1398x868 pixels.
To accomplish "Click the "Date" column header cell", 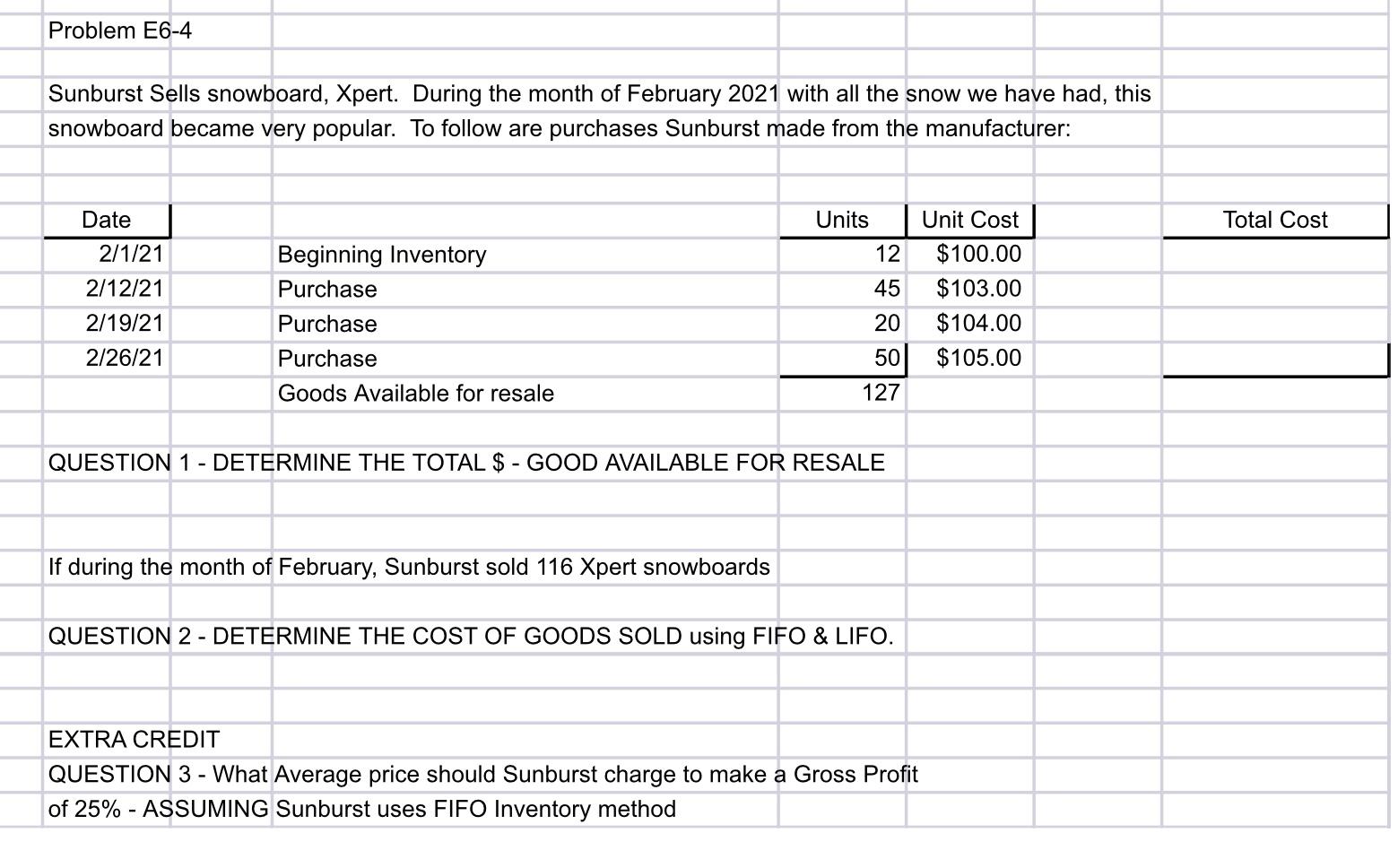I will coord(106,220).
